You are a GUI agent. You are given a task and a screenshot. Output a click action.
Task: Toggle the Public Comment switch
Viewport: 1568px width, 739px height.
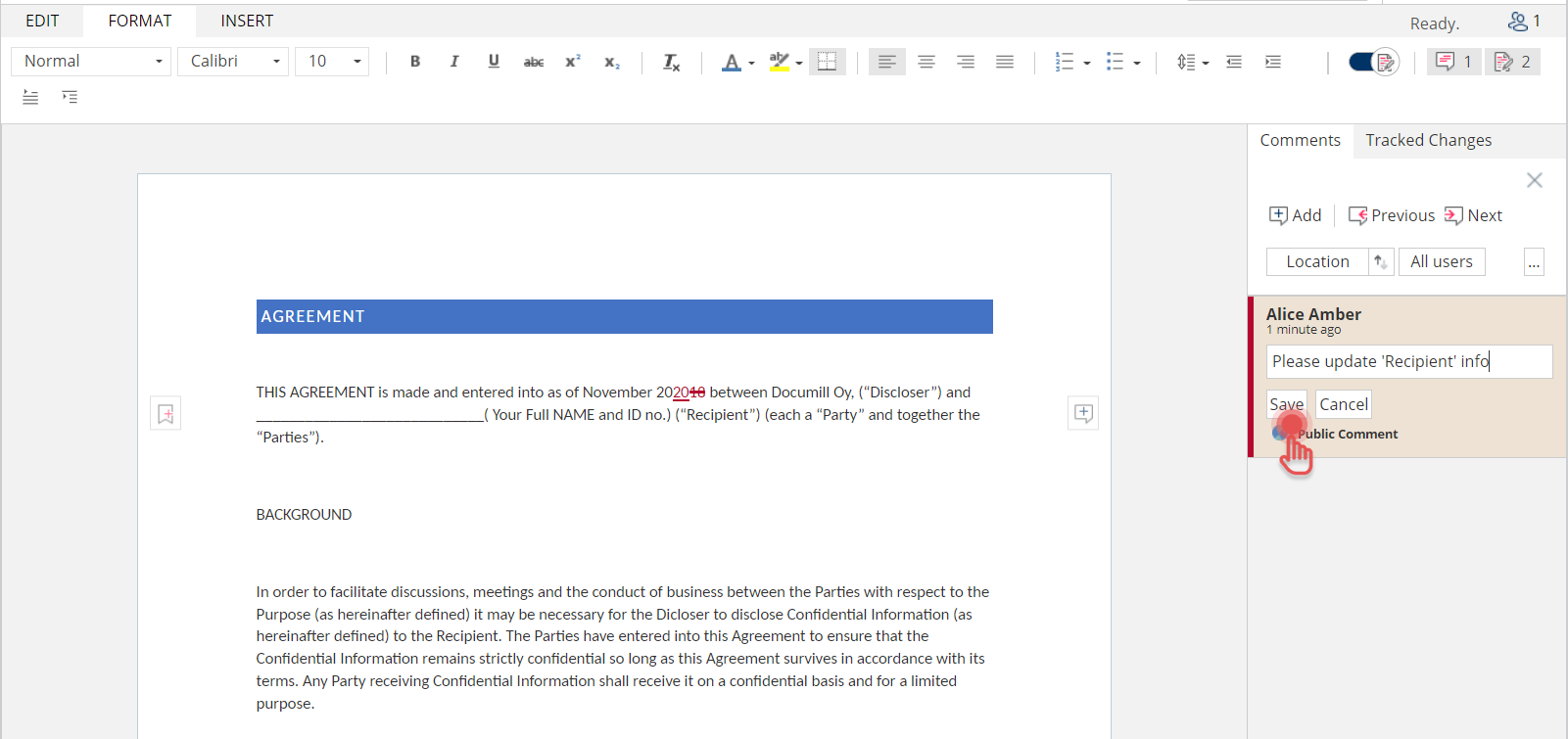point(1281,434)
